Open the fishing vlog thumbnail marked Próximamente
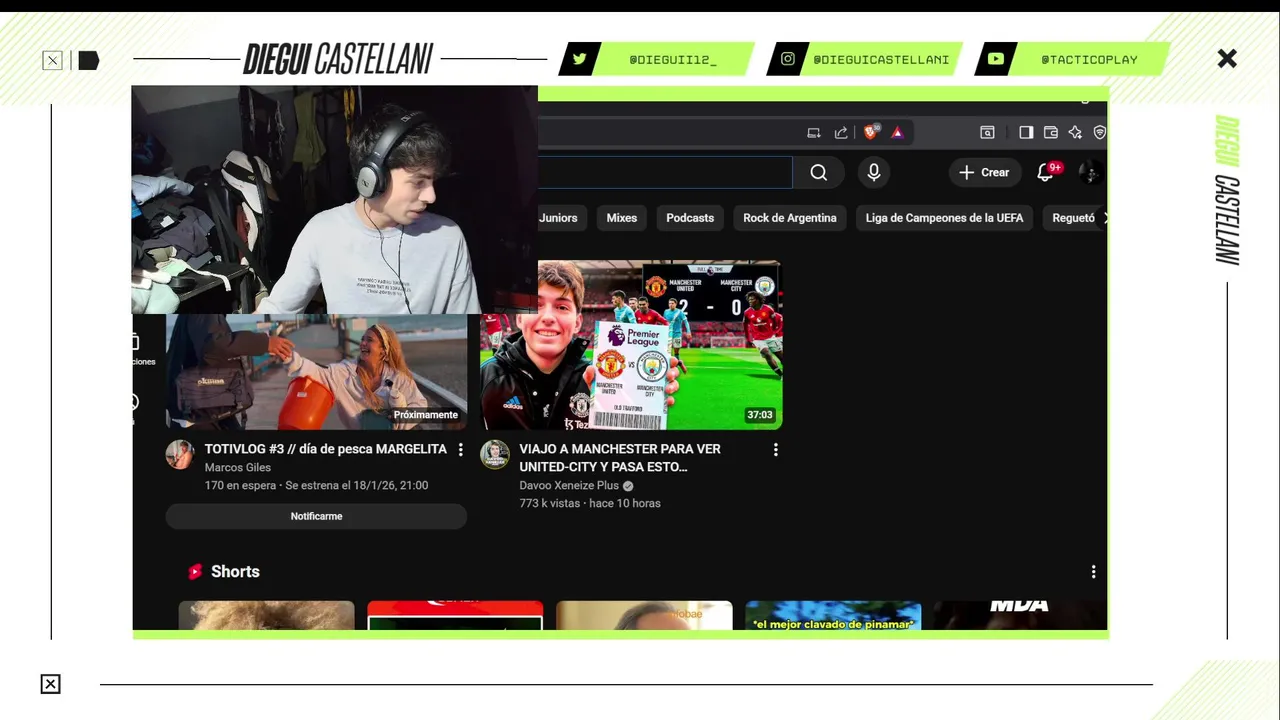Image resolution: width=1280 pixels, height=720 pixels. point(316,372)
